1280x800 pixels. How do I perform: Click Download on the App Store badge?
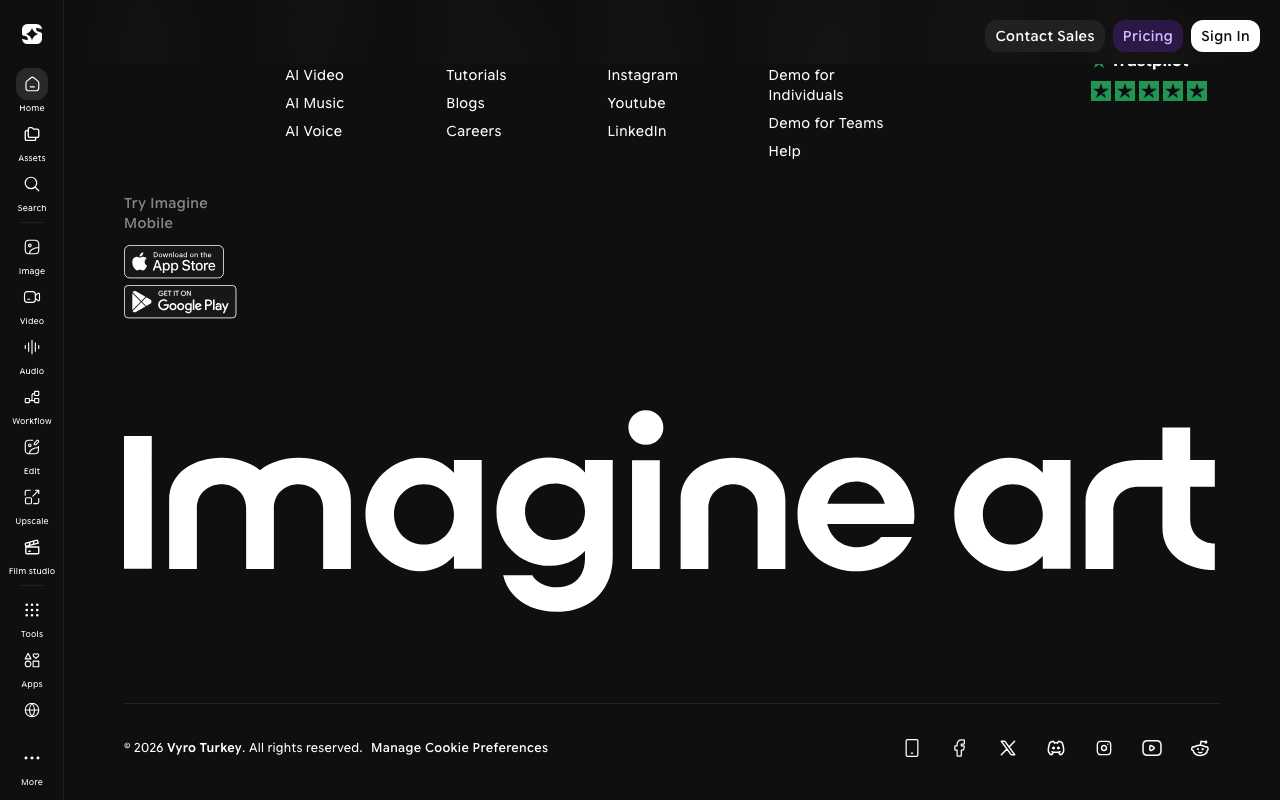pyautogui.click(x=174, y=262)
